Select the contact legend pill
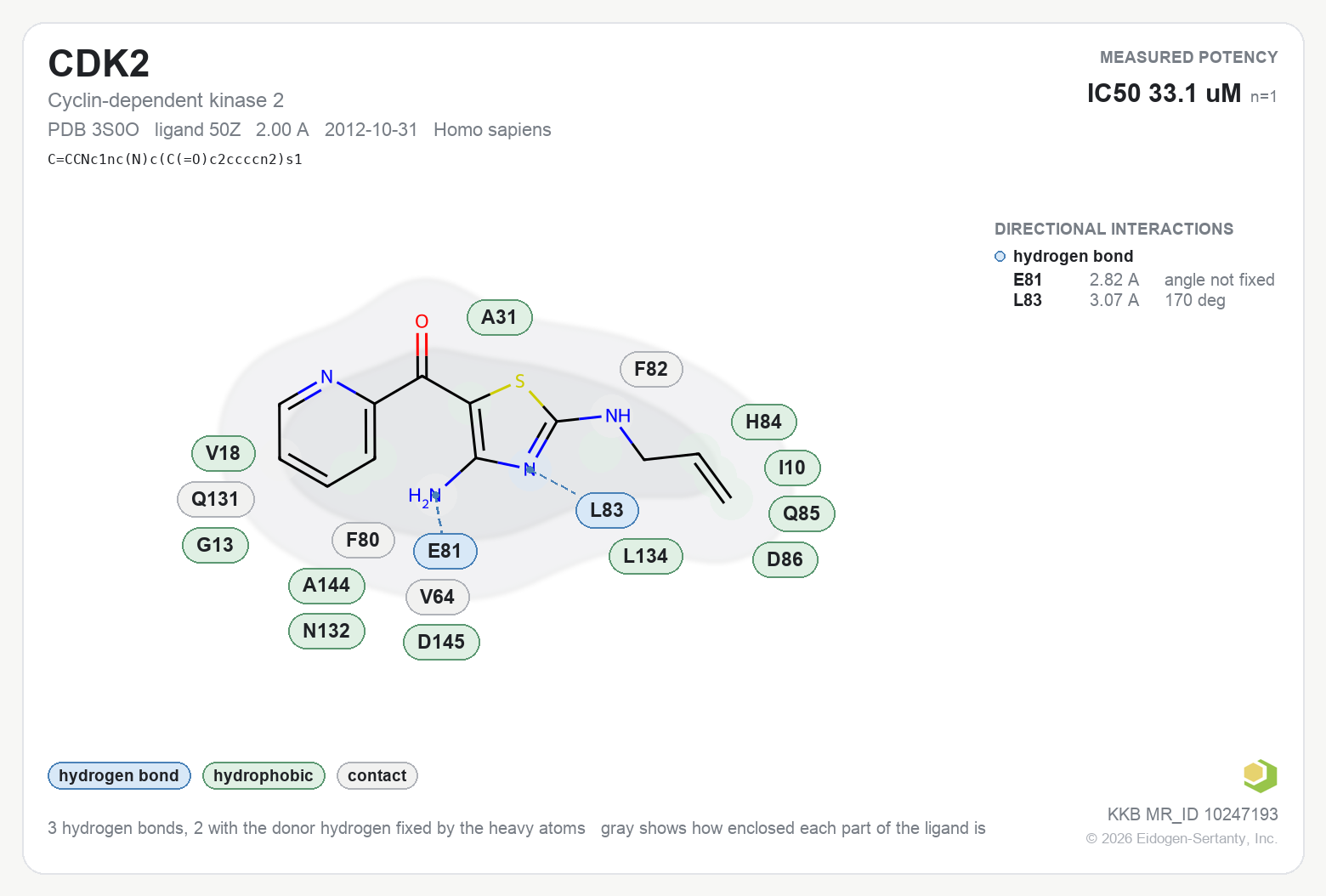This screenshot has width=1326, height=896. tap(377, 775)
